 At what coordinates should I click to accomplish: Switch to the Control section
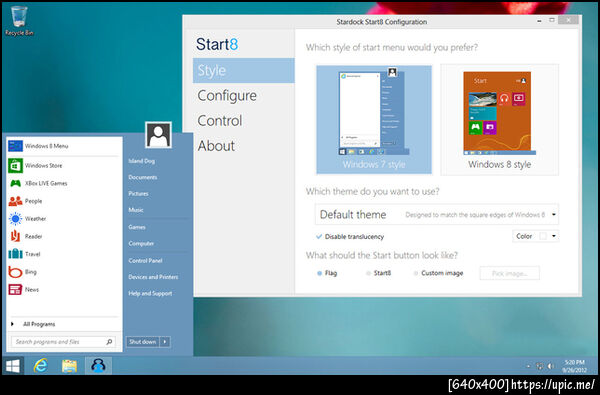coord(220,121)
